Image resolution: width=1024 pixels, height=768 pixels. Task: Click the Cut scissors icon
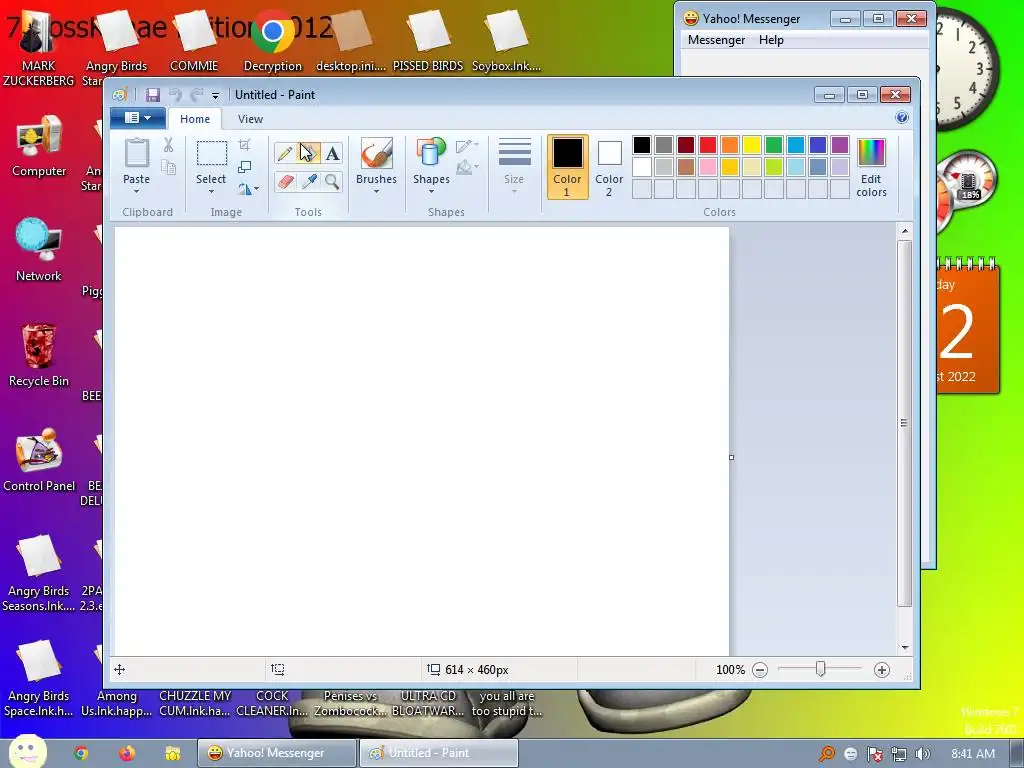pyautogui.click(x=168, y=145)
